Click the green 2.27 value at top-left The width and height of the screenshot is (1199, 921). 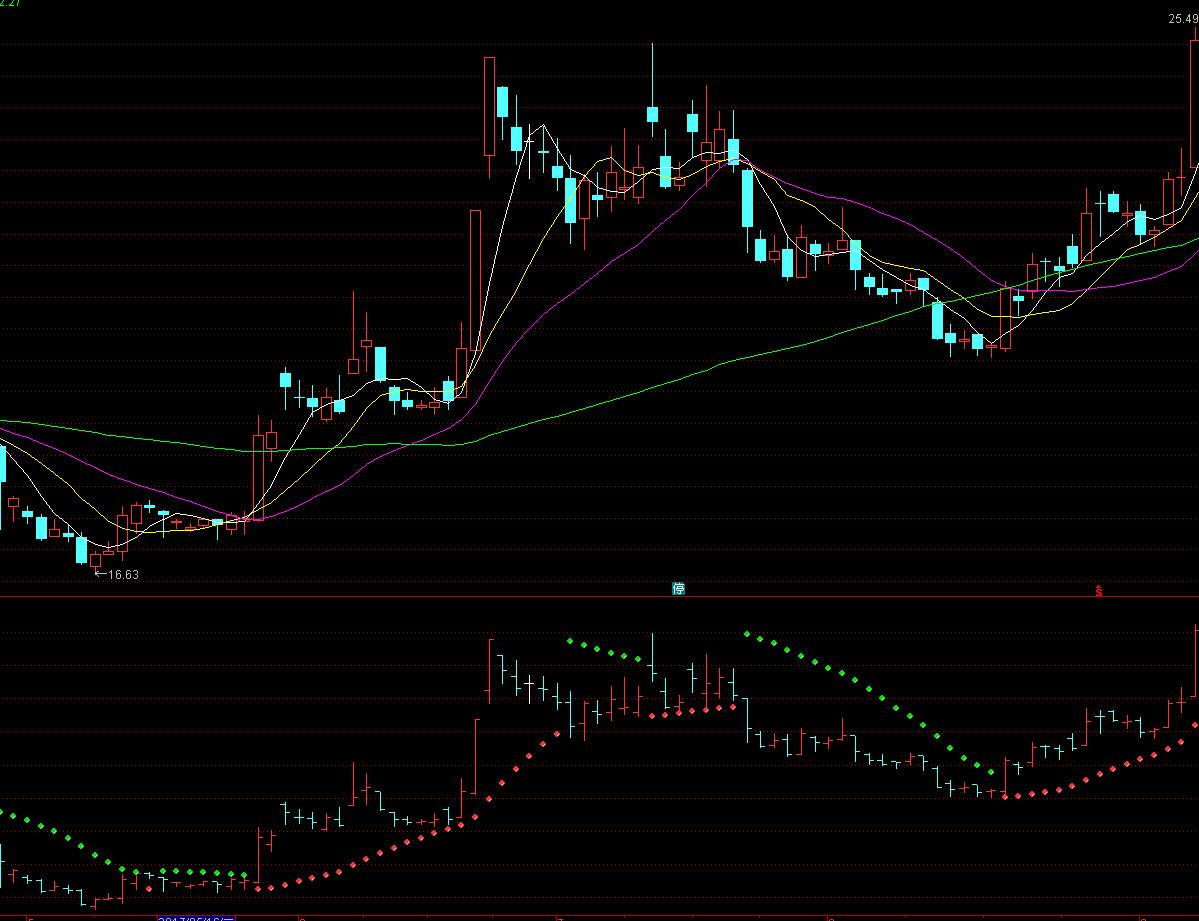tap(12, 3)
